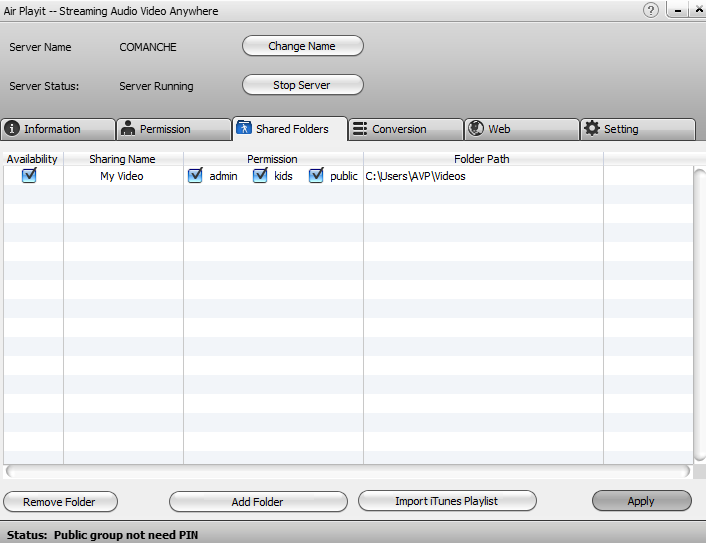This screenshot has height=543, width=706.
Task: Minimize the Air Playit window
Action: click(678, 10)
